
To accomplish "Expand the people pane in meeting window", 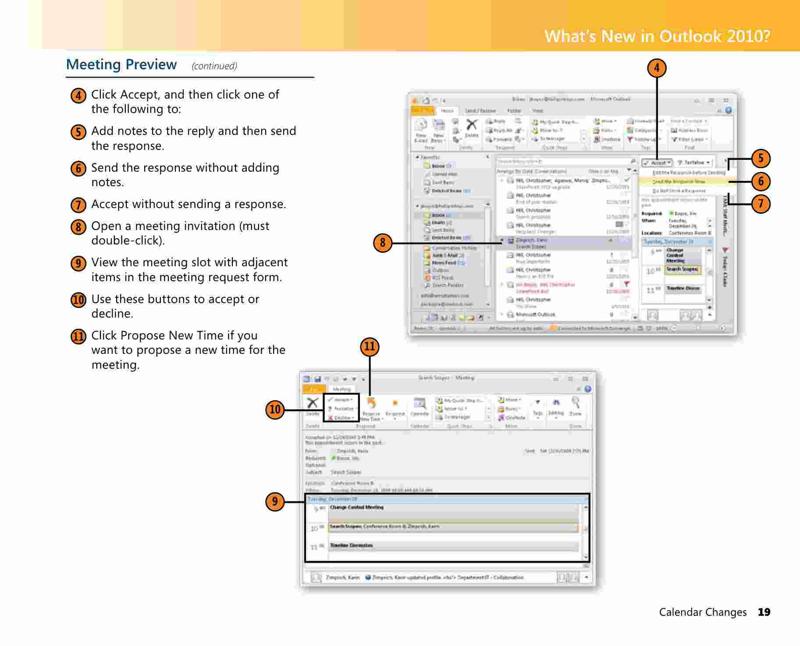I will [586, 578].
